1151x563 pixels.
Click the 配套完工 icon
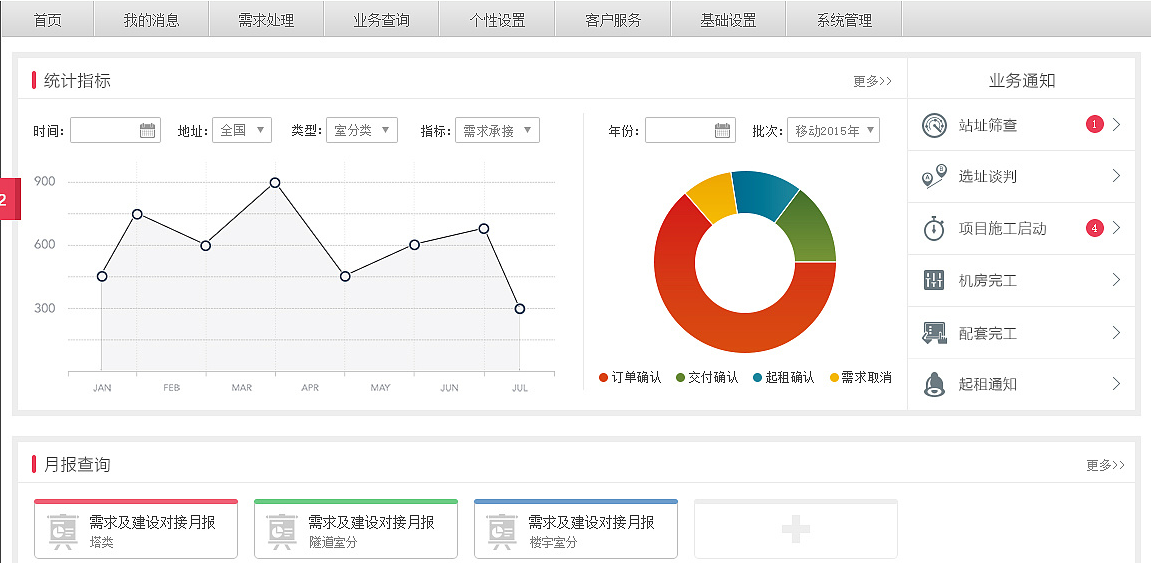(x=933, y=333)
